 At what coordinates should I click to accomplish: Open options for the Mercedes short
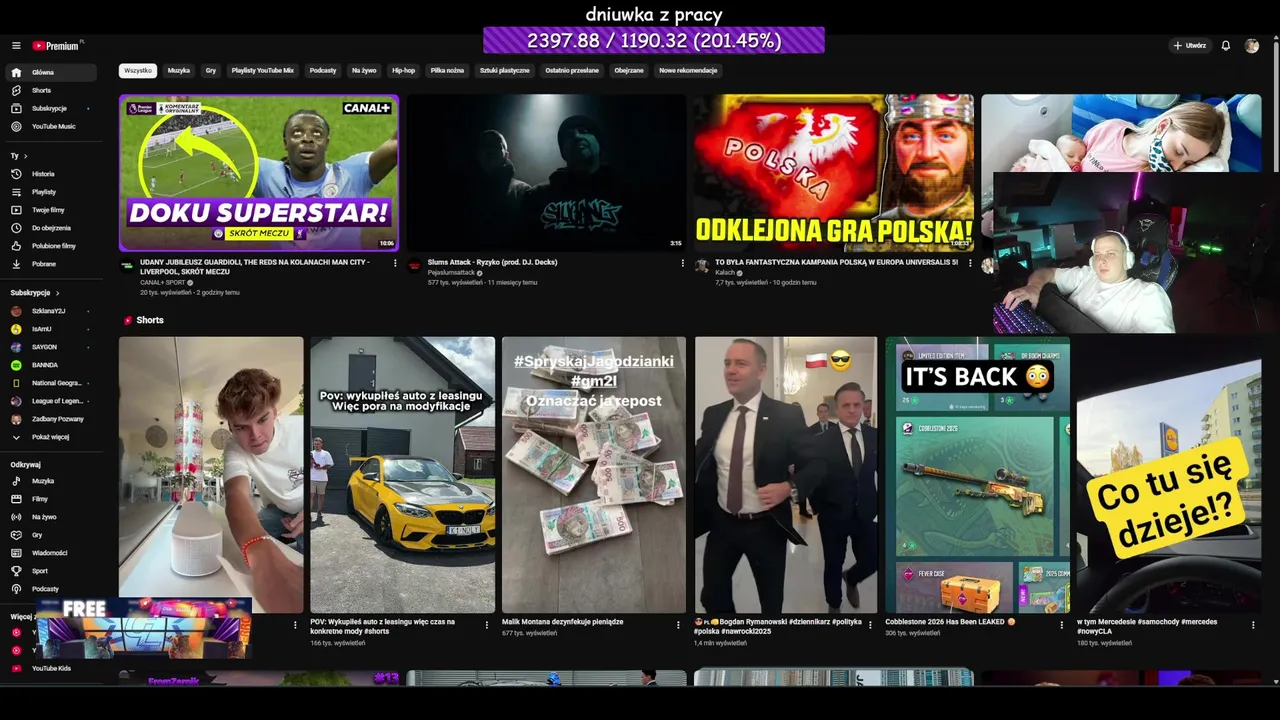1254,625
